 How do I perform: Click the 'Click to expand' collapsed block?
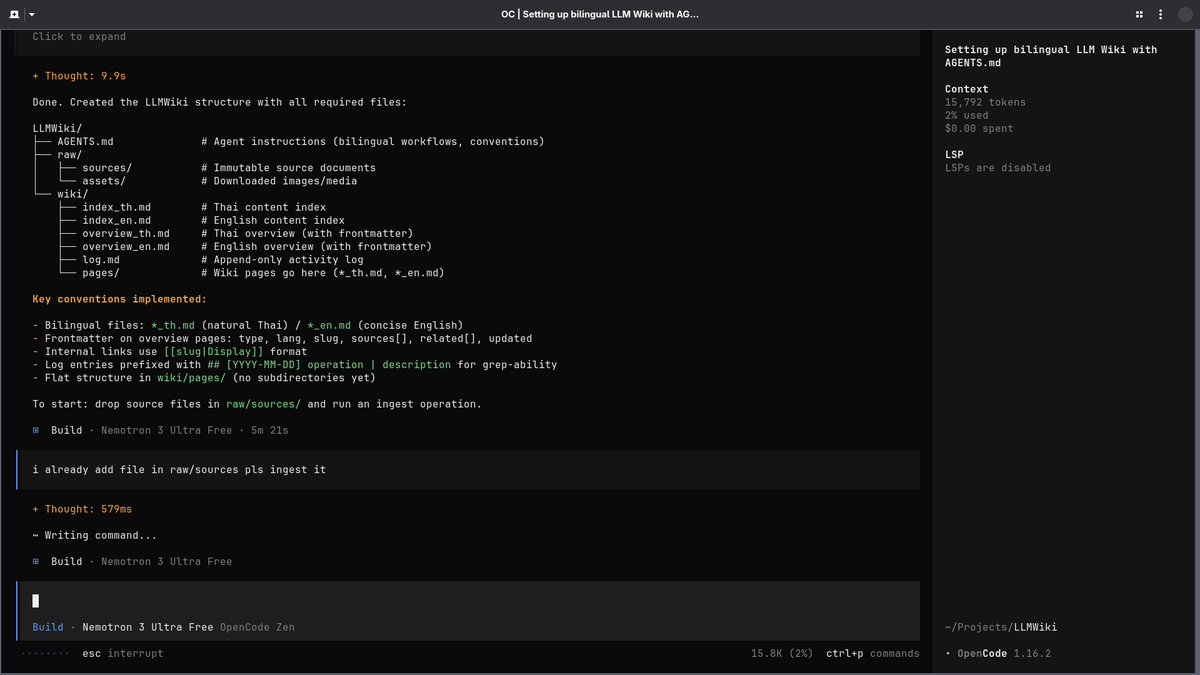tap(79, 37)
